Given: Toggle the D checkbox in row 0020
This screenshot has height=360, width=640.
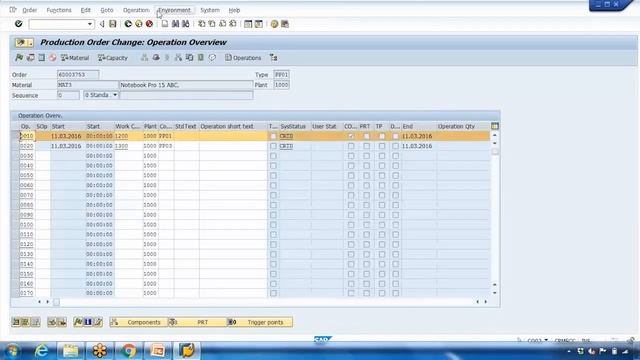Looking at the screenshot, I should click(396, 146).
